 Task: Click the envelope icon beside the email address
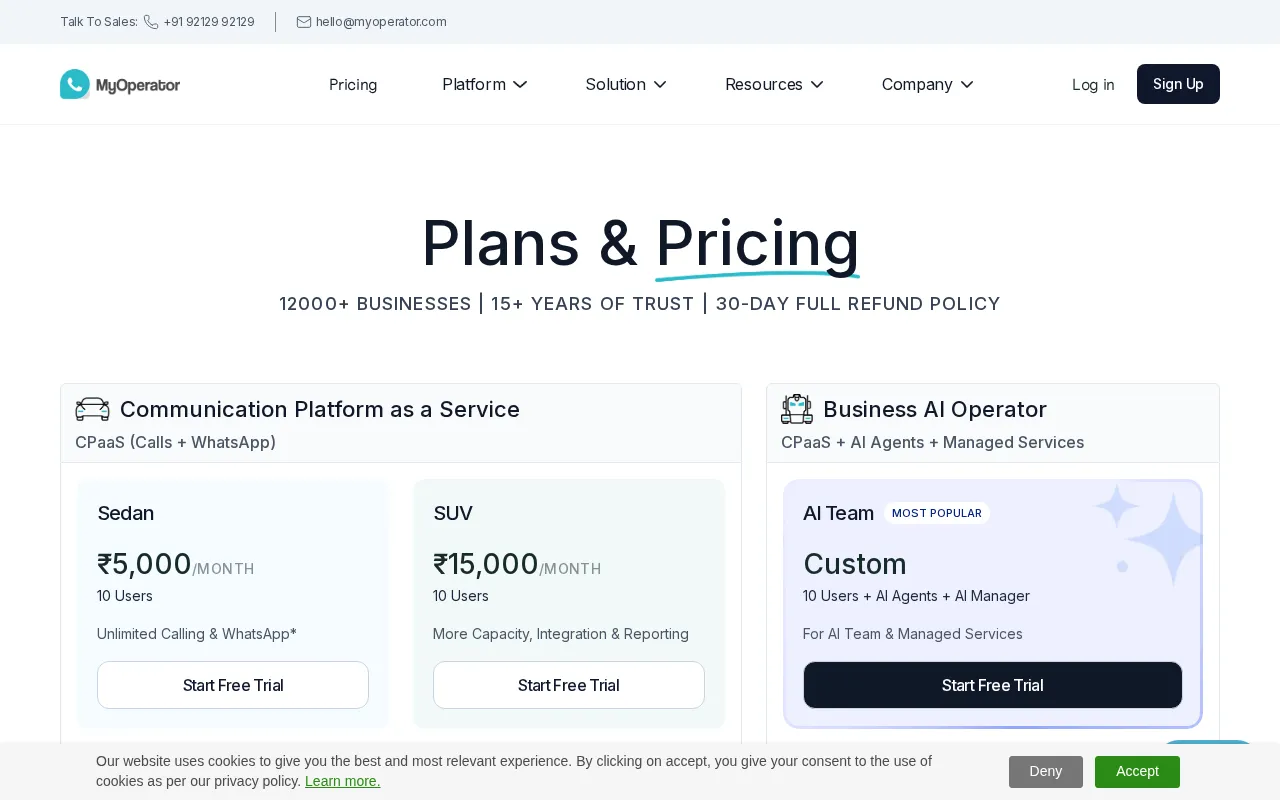304,22
